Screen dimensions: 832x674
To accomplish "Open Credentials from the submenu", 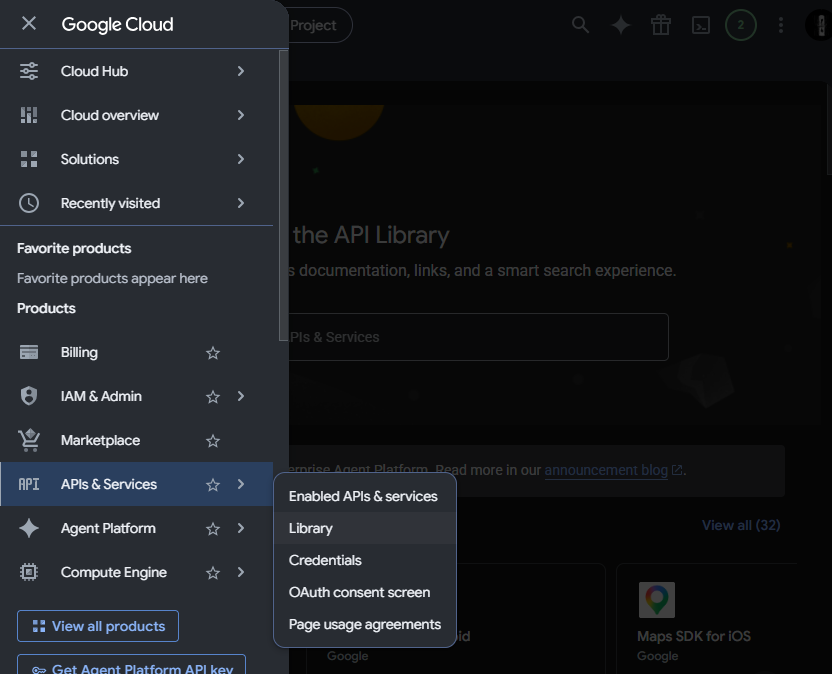I will click(365, 560).
